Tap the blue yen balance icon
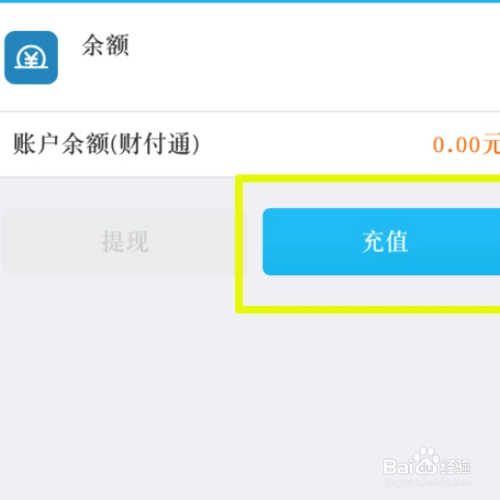500x500 pixels. (31, 57)
